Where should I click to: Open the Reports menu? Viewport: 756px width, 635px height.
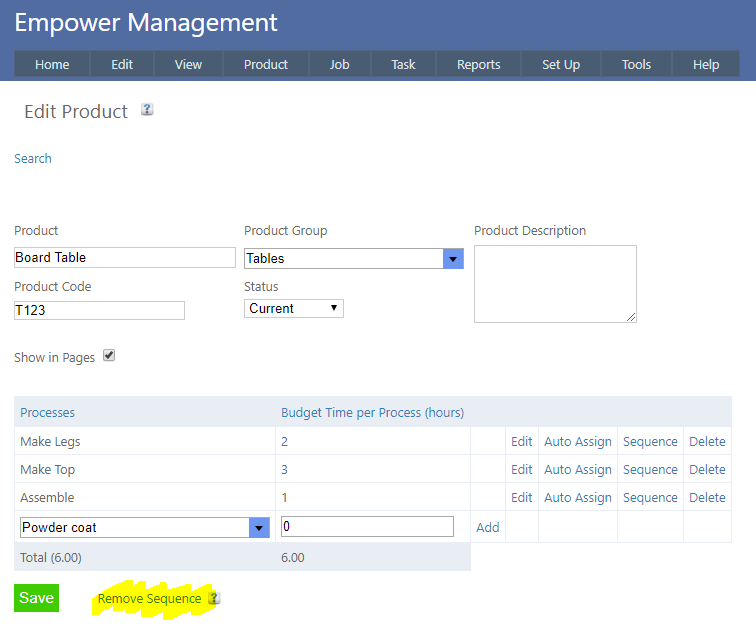478,64
